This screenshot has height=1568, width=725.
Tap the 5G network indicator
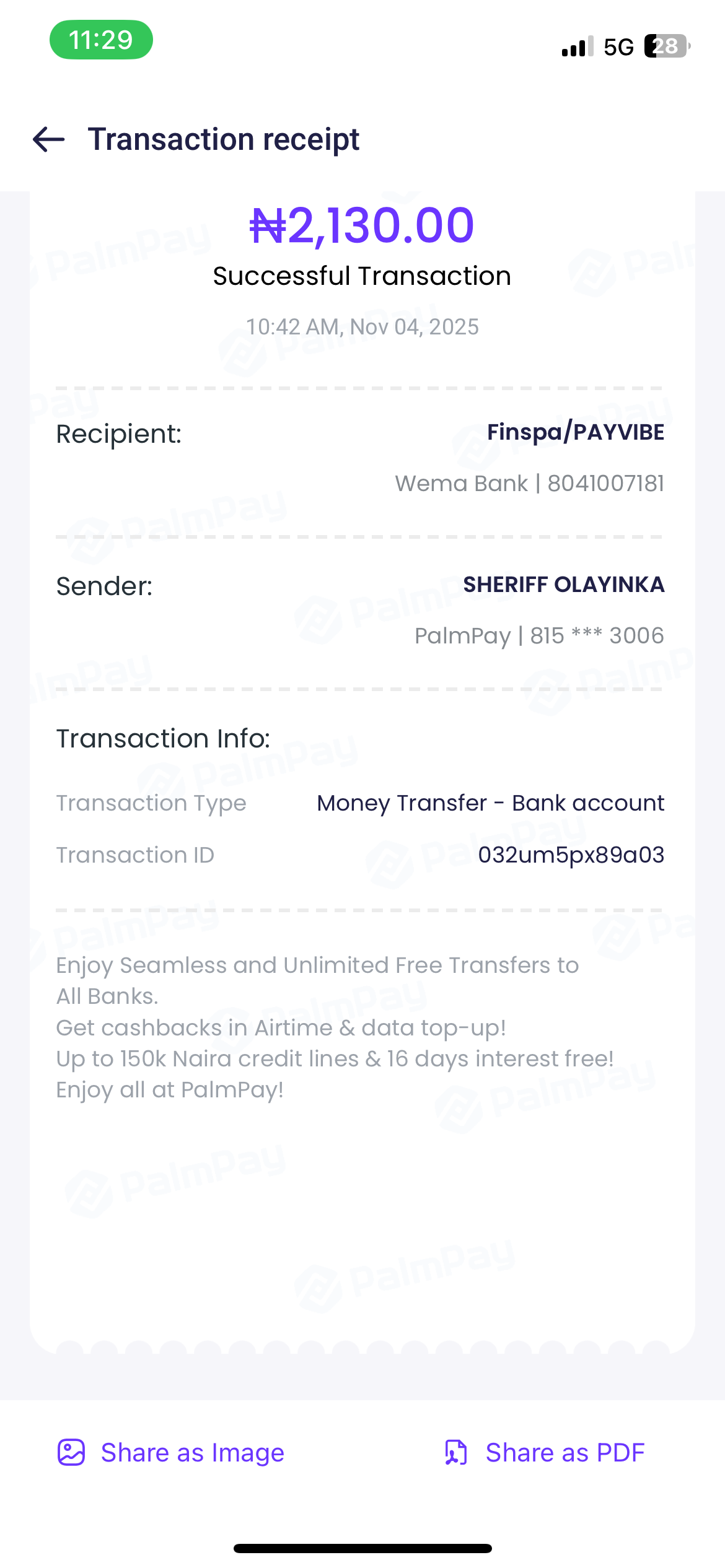pos(618,47)
